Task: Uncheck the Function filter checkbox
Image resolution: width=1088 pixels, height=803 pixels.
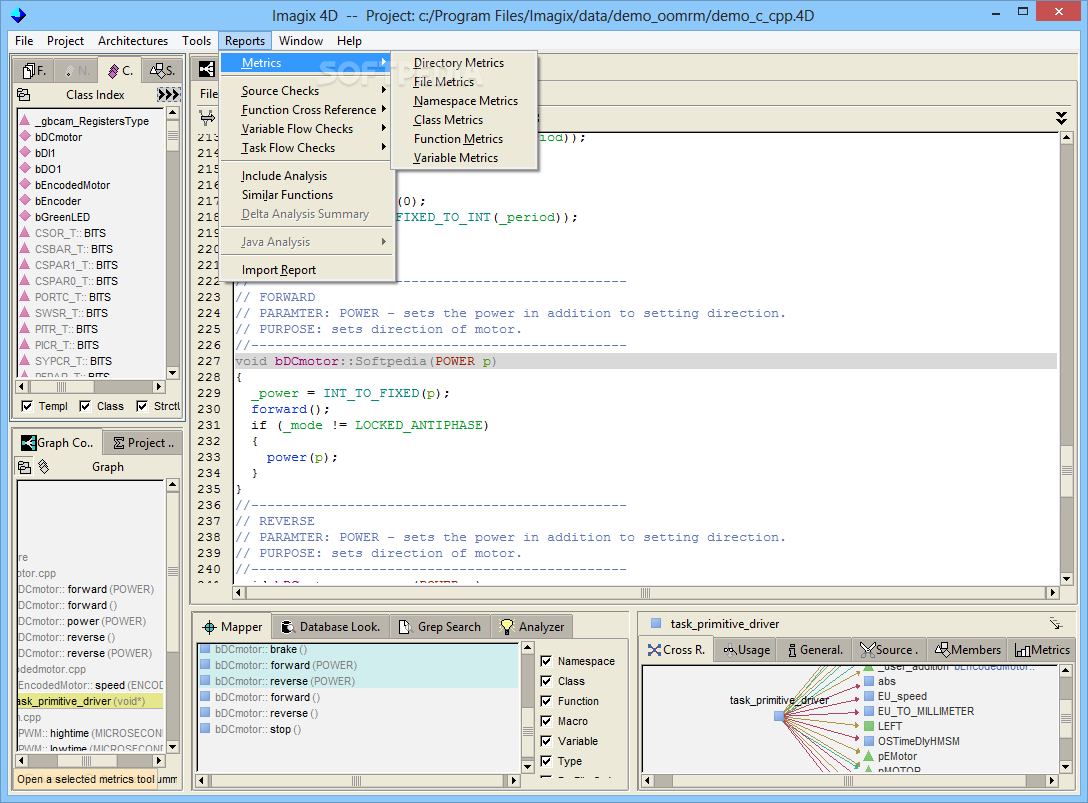Action: [546, 701]
